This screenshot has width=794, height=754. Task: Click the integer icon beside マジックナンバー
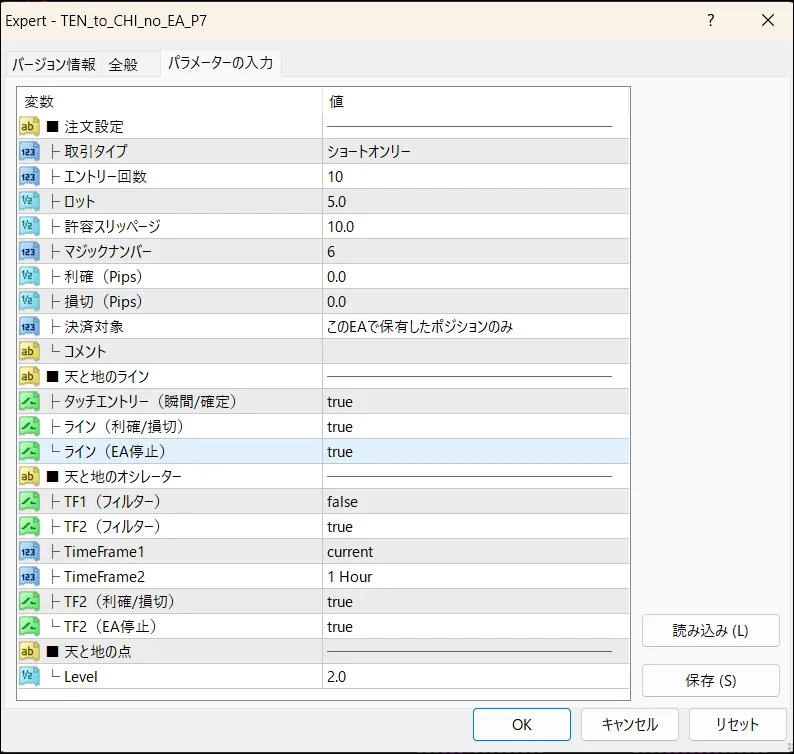[x=29, y=251]
